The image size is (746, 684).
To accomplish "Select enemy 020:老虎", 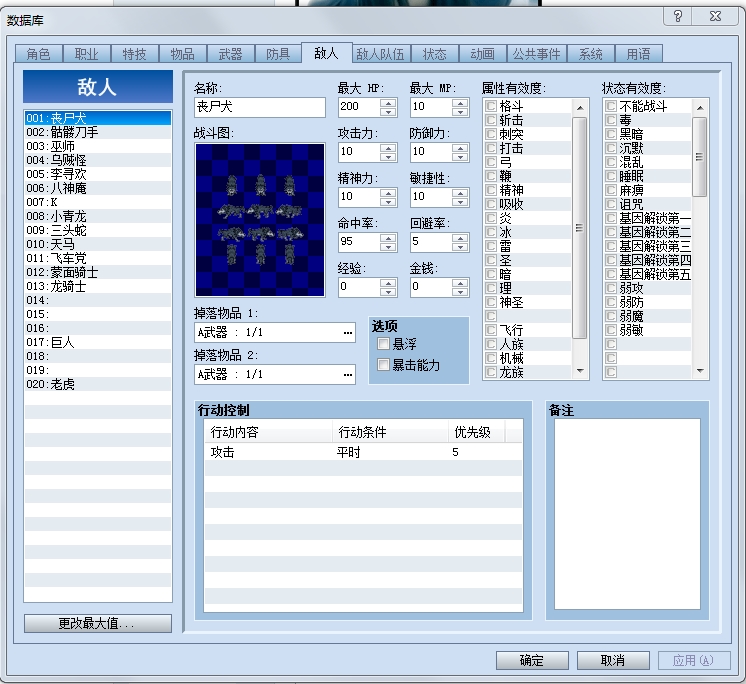I will pos(98,384).
